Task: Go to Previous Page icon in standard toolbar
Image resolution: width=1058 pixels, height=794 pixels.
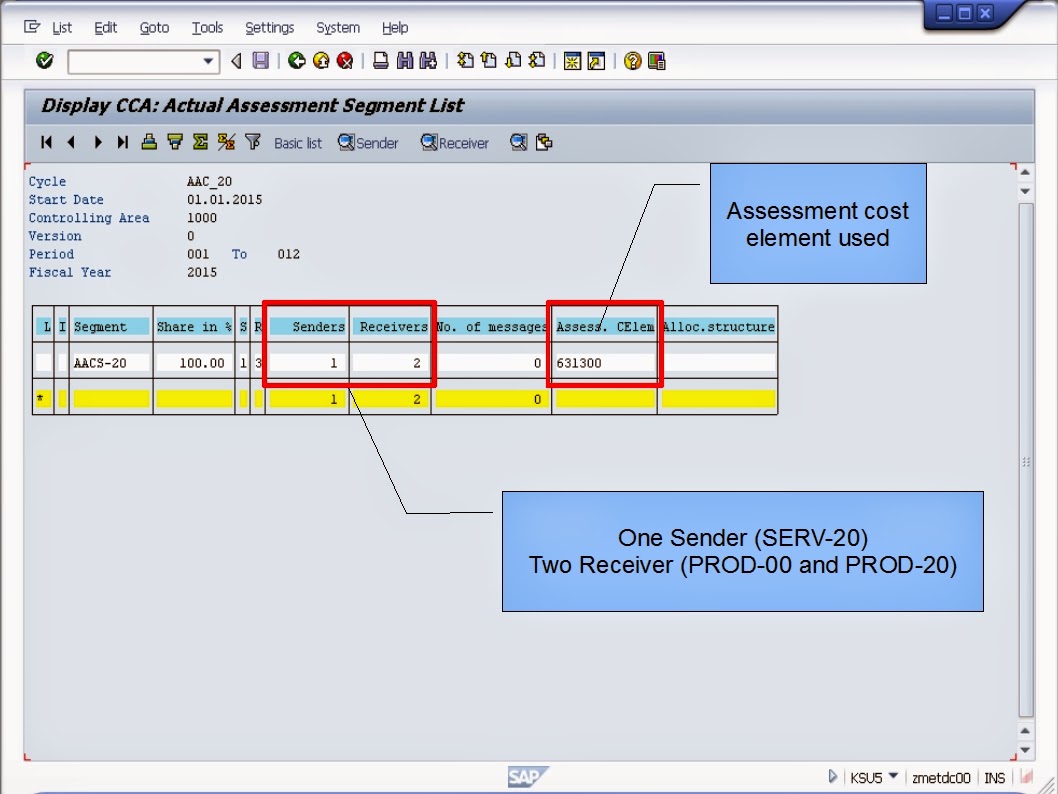Action: click(x=489, y=61)
